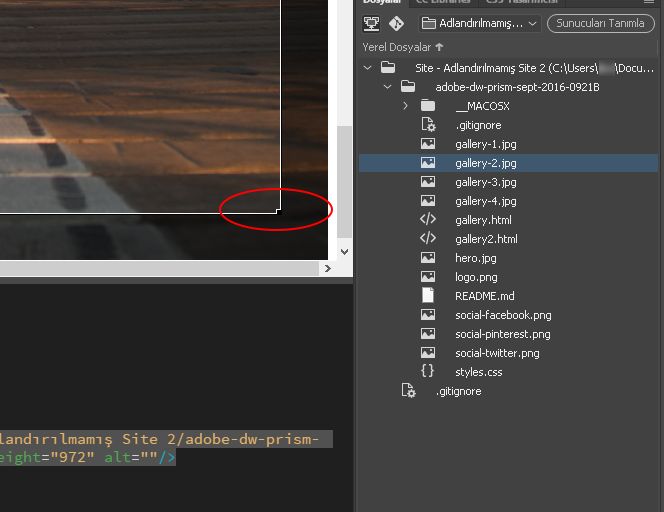Select README.md in the file tree
The width and height of the screenshot is (664, 512).
[485, 296]
